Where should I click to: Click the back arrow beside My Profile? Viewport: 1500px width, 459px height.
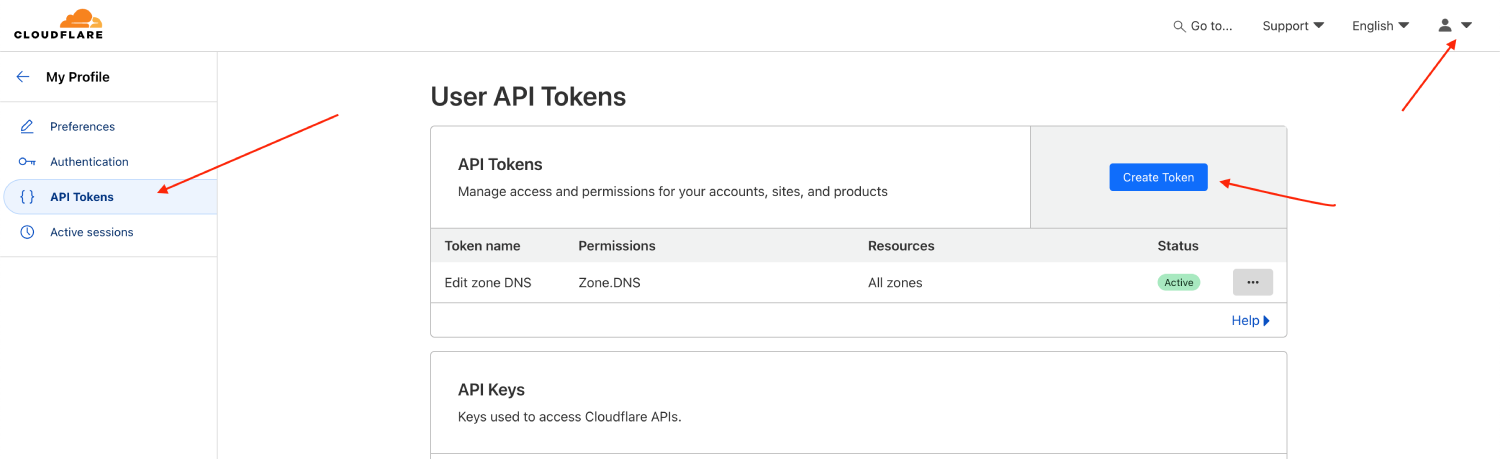(x=23, y=77)
